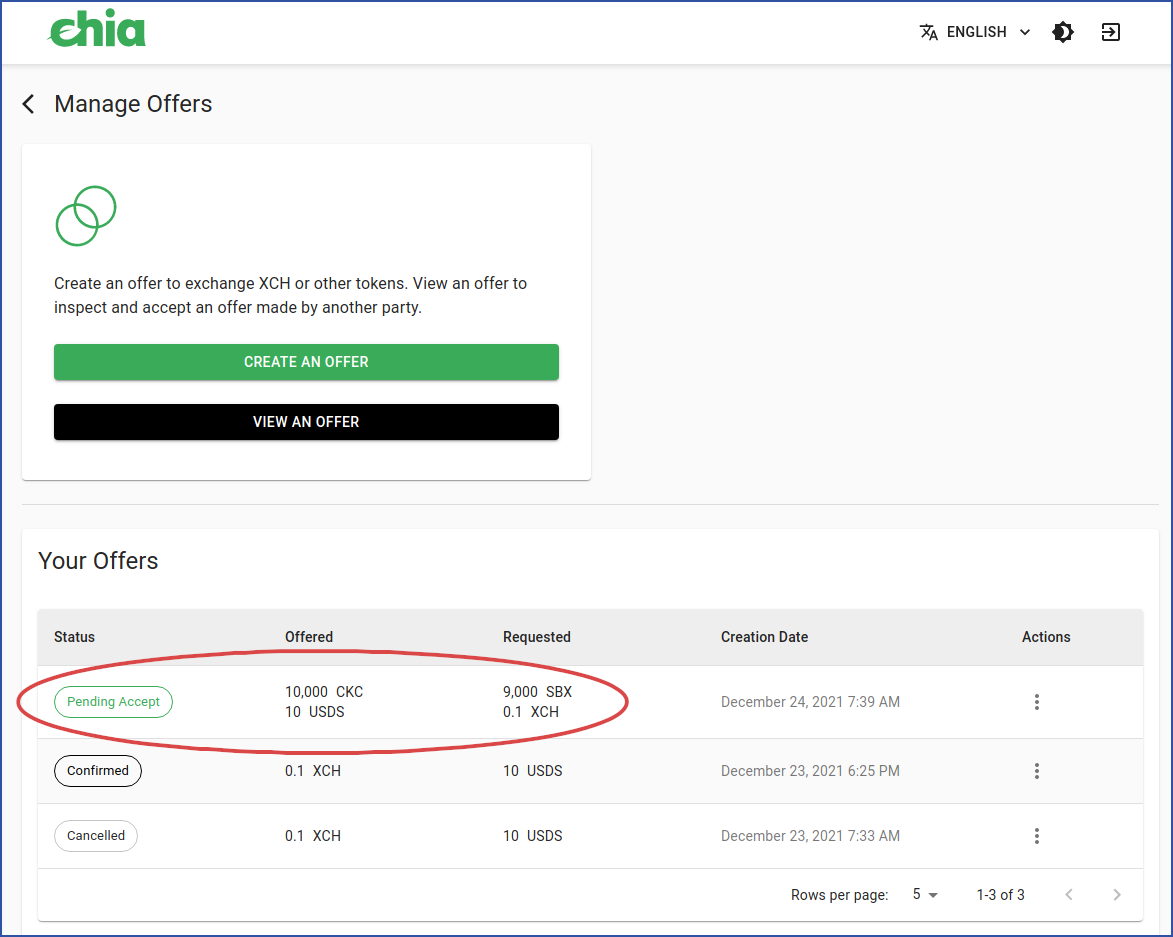Click the VIEW AN OFFER button
This screenshot has width=1173, height=937.
[306, 422]
